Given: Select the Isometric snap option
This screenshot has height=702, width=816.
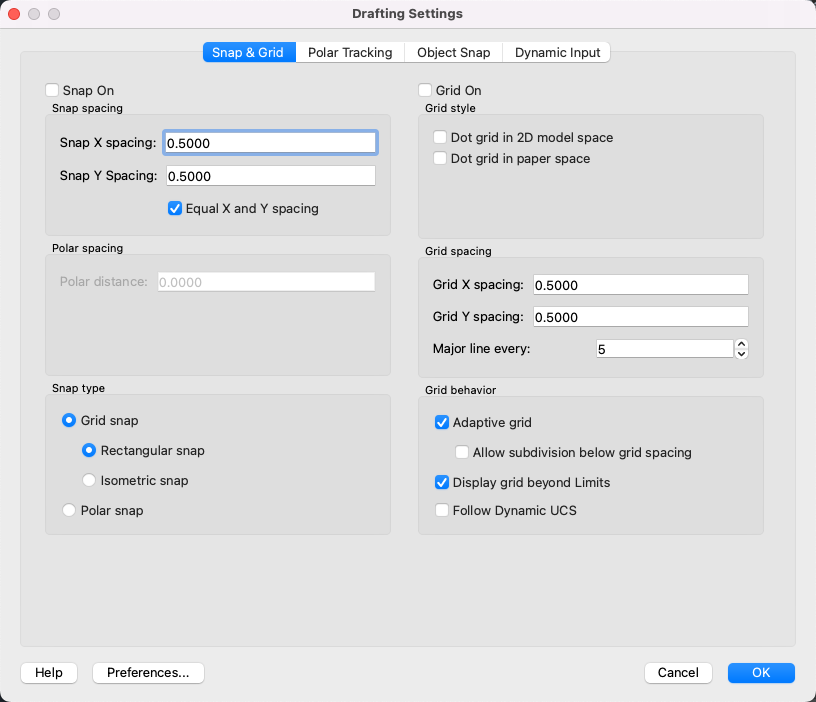Looking at the screenshot, I should point(88,480).
